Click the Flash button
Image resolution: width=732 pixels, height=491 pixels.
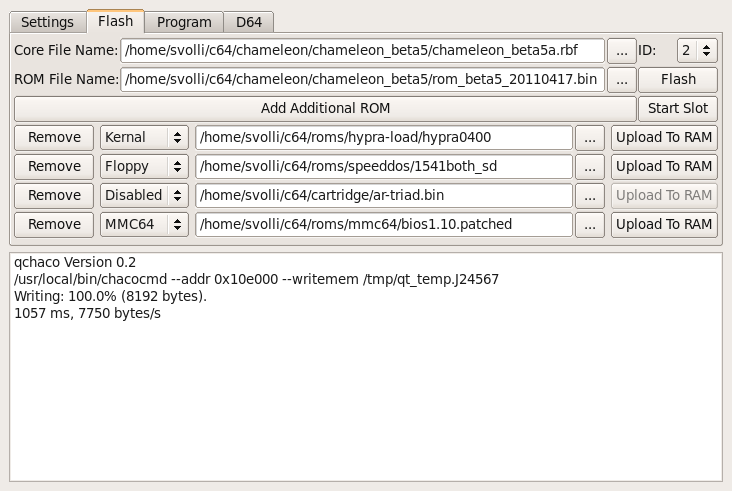(x=678, y=79)
